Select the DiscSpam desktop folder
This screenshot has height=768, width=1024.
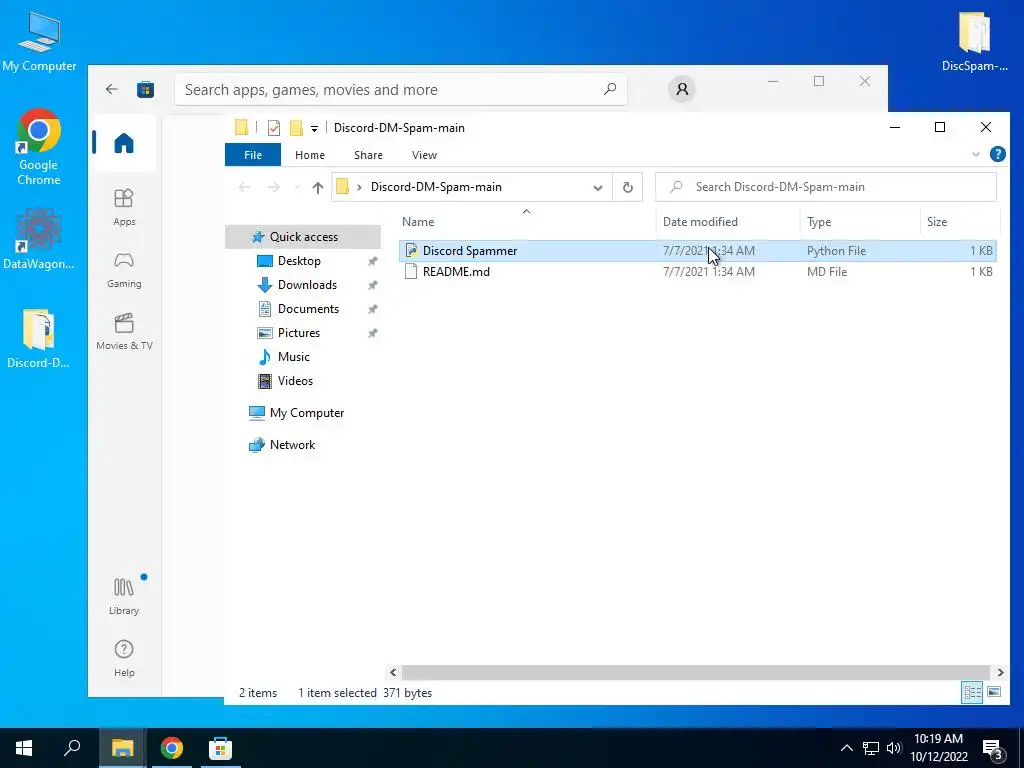[x=974, y=42]
